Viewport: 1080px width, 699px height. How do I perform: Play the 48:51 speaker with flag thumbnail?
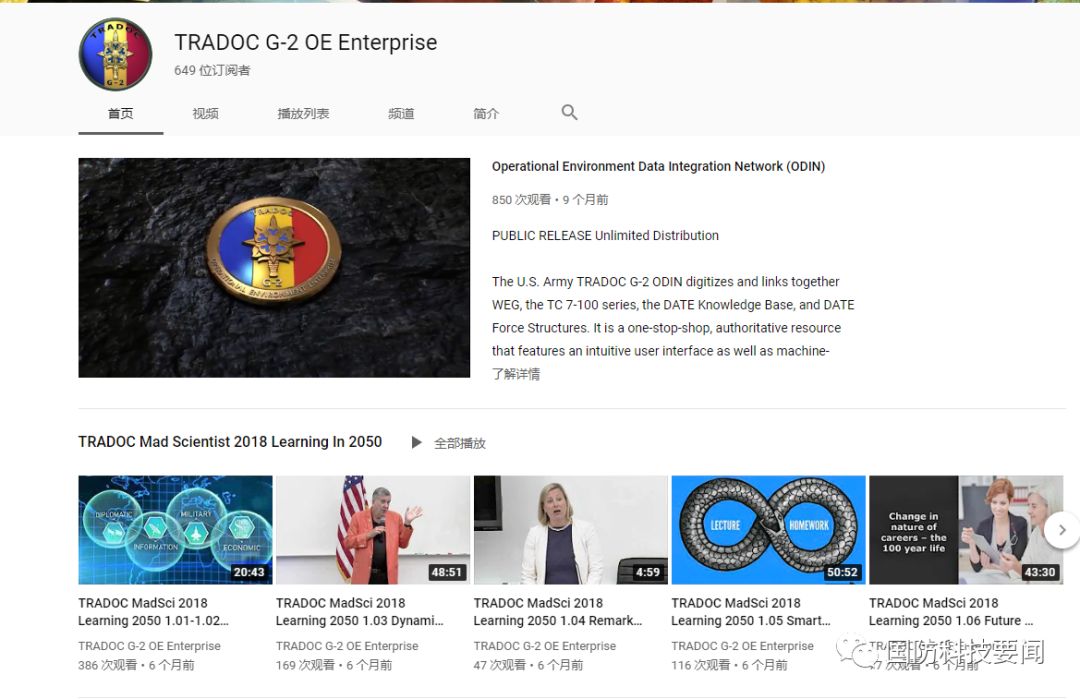pos(373,530)
